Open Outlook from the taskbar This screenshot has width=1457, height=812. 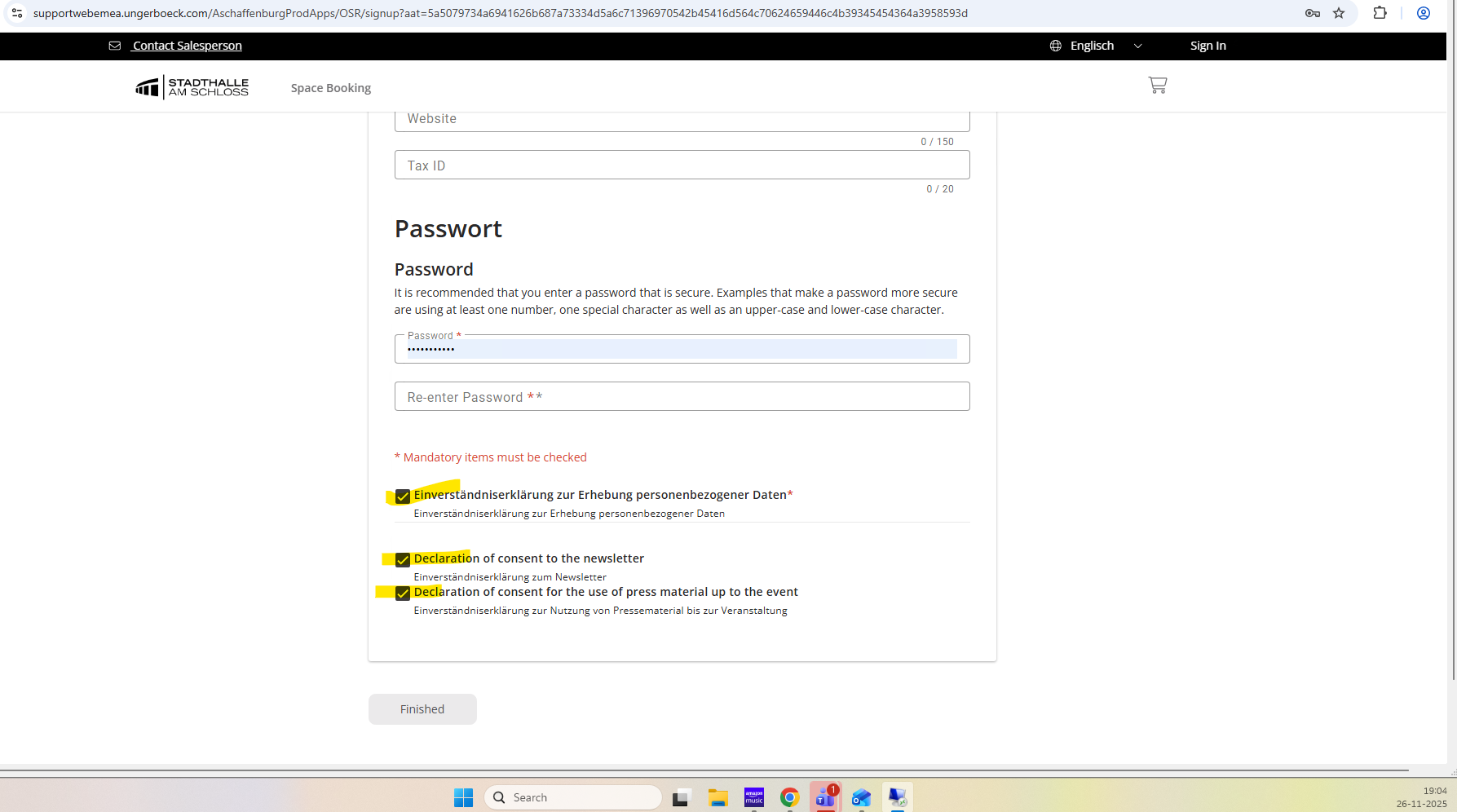pyautogui.click(x=861, y=797)
